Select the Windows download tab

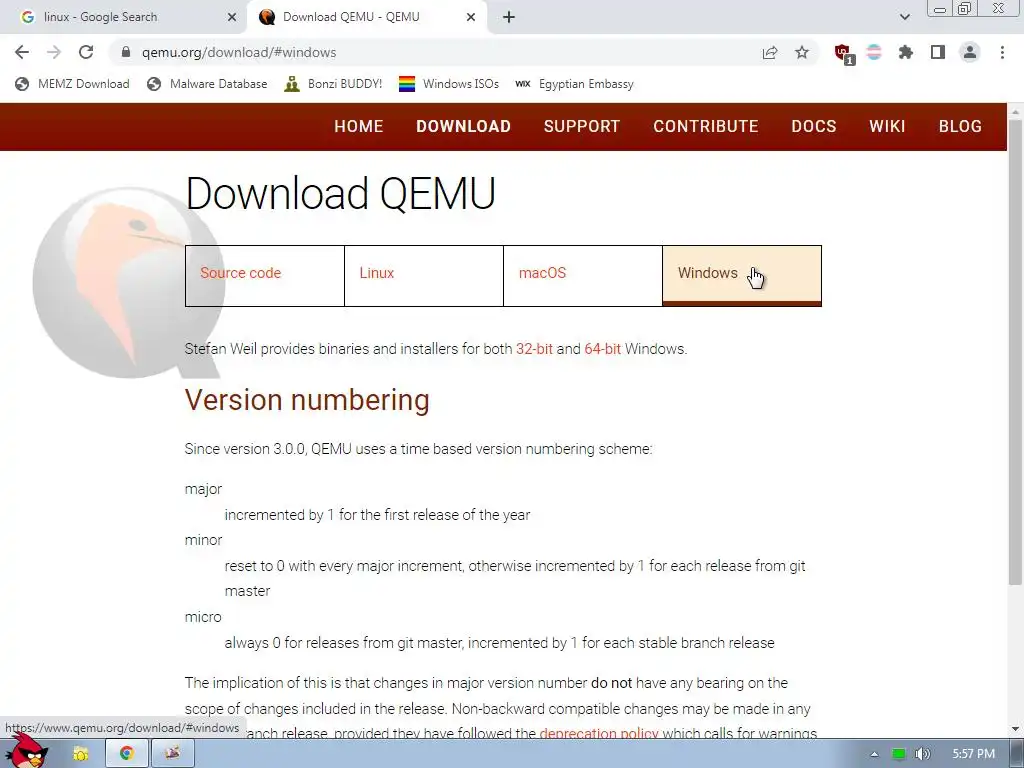[742, 276]
